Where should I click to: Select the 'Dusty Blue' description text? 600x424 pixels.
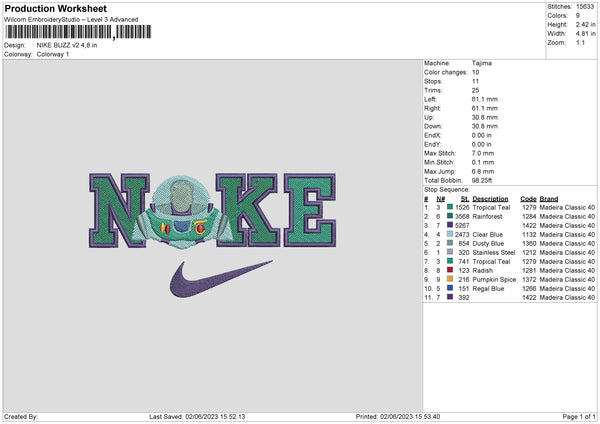point(488,243)
